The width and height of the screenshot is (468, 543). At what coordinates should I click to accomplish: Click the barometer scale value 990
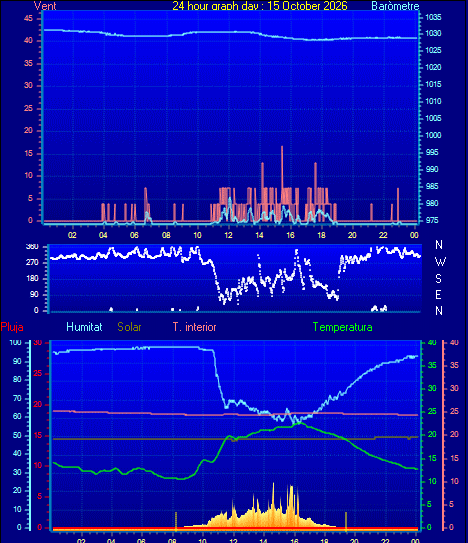point(432,169)
